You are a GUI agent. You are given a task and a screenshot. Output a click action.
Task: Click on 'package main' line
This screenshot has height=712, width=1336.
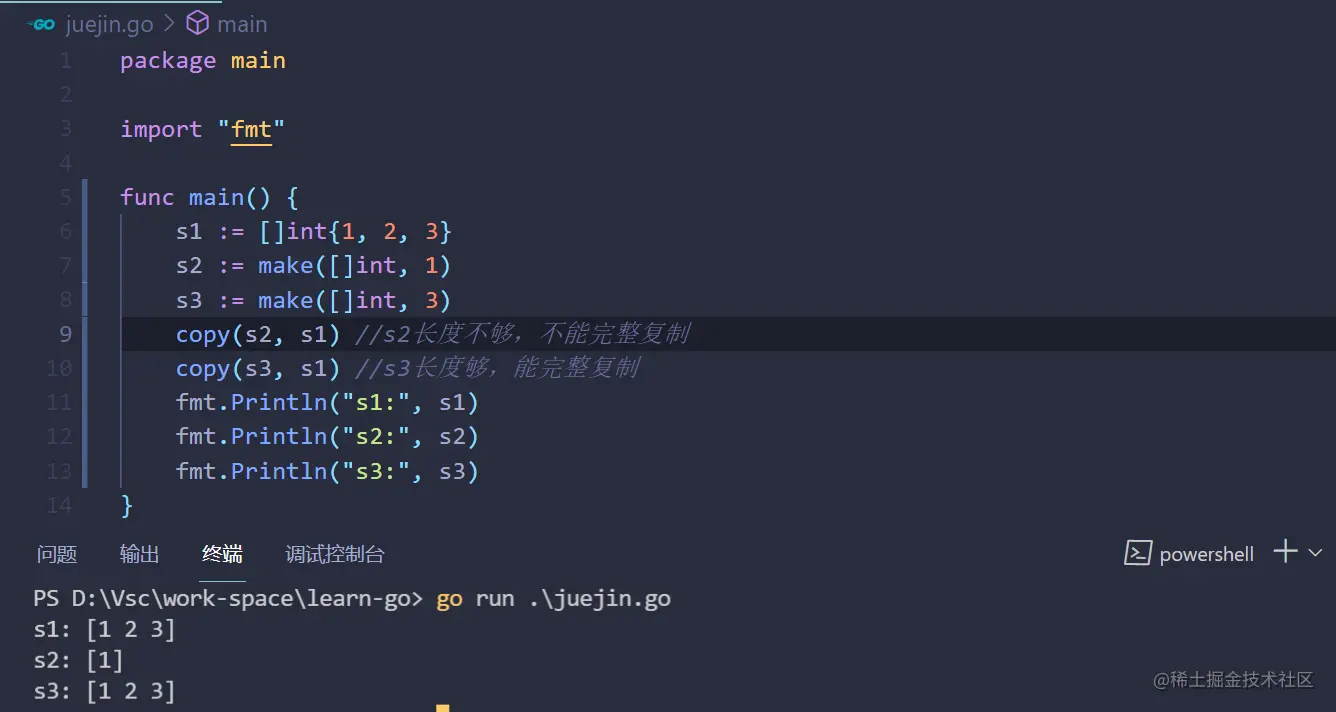pos(203,61)
